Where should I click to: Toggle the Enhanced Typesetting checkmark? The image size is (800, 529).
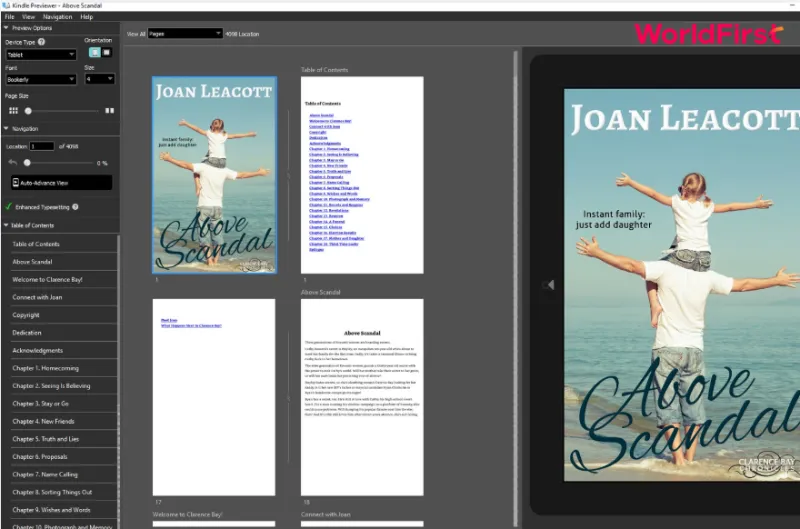[x=8, y=207]
